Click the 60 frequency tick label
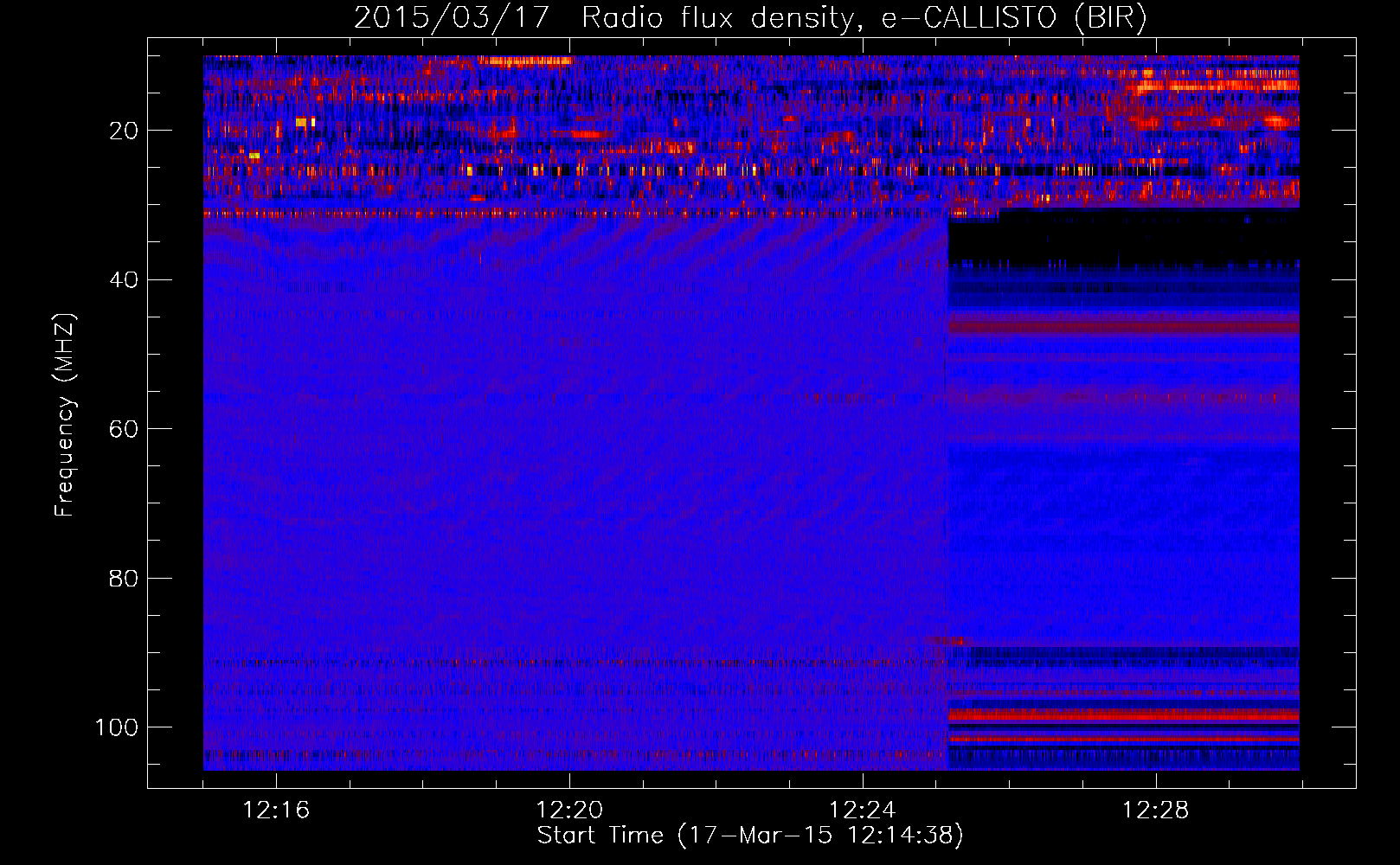This screenshot has width=1400, height=865. pos(124,429)
